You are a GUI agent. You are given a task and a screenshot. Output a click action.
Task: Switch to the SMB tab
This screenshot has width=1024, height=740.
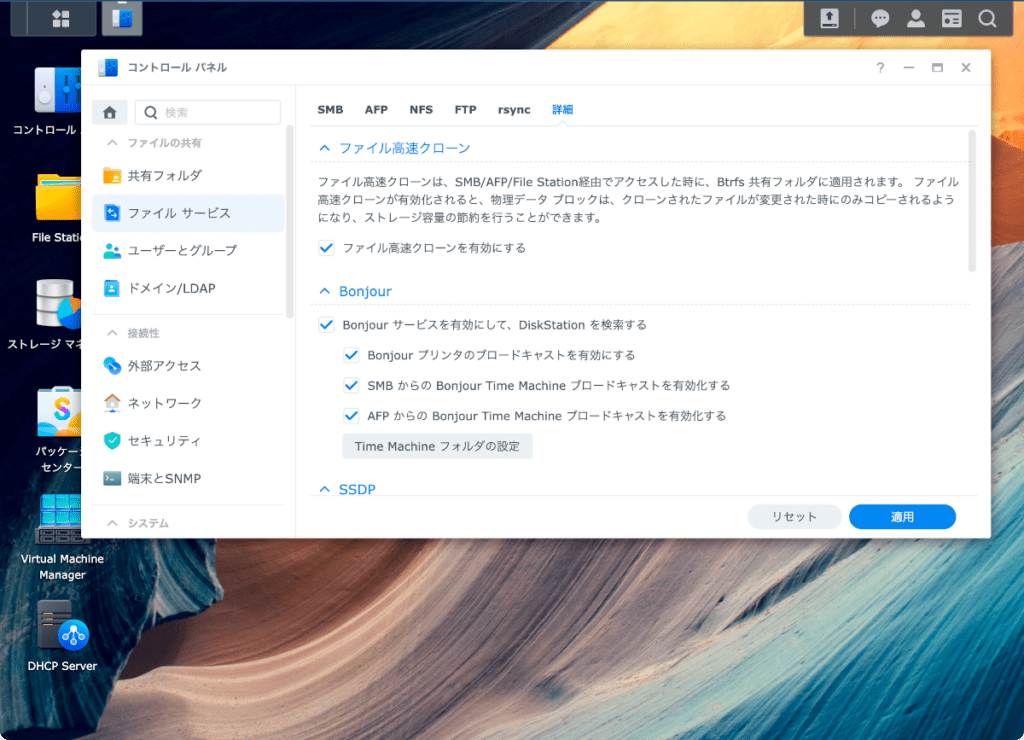point(330,110)
